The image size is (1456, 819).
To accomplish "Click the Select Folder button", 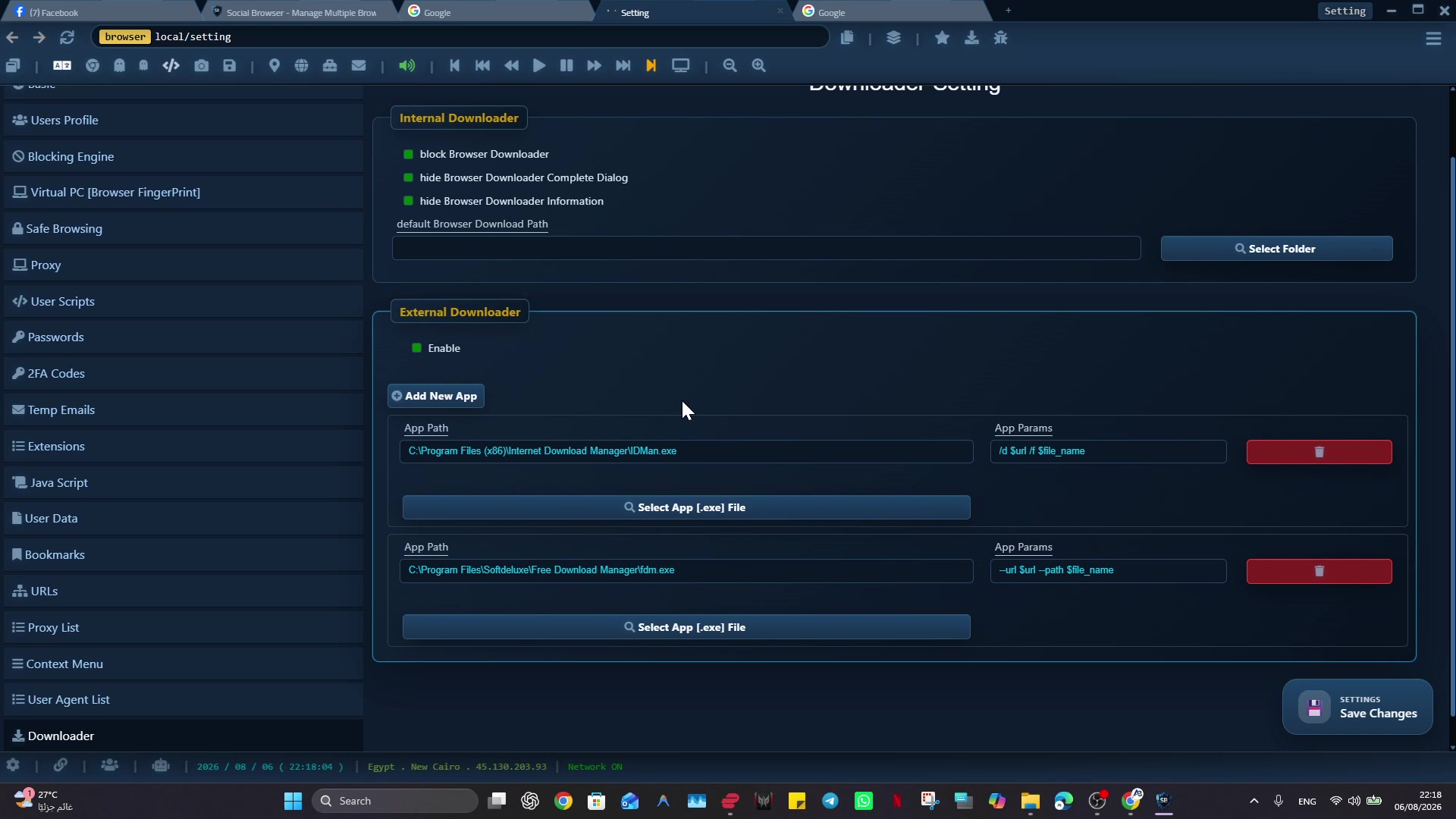I will (1276, 249).
